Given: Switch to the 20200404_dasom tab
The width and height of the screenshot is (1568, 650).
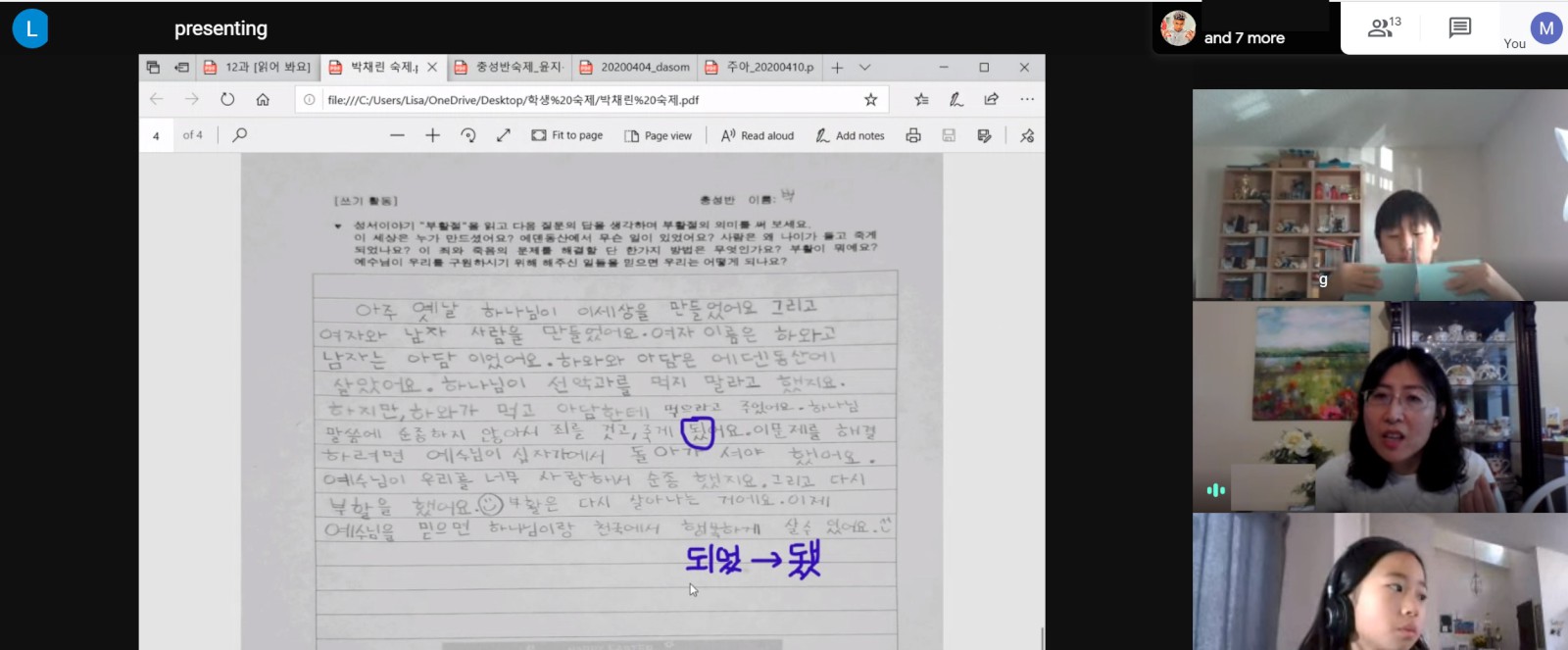Looking at the screenshot, I should tap(635, 67).
